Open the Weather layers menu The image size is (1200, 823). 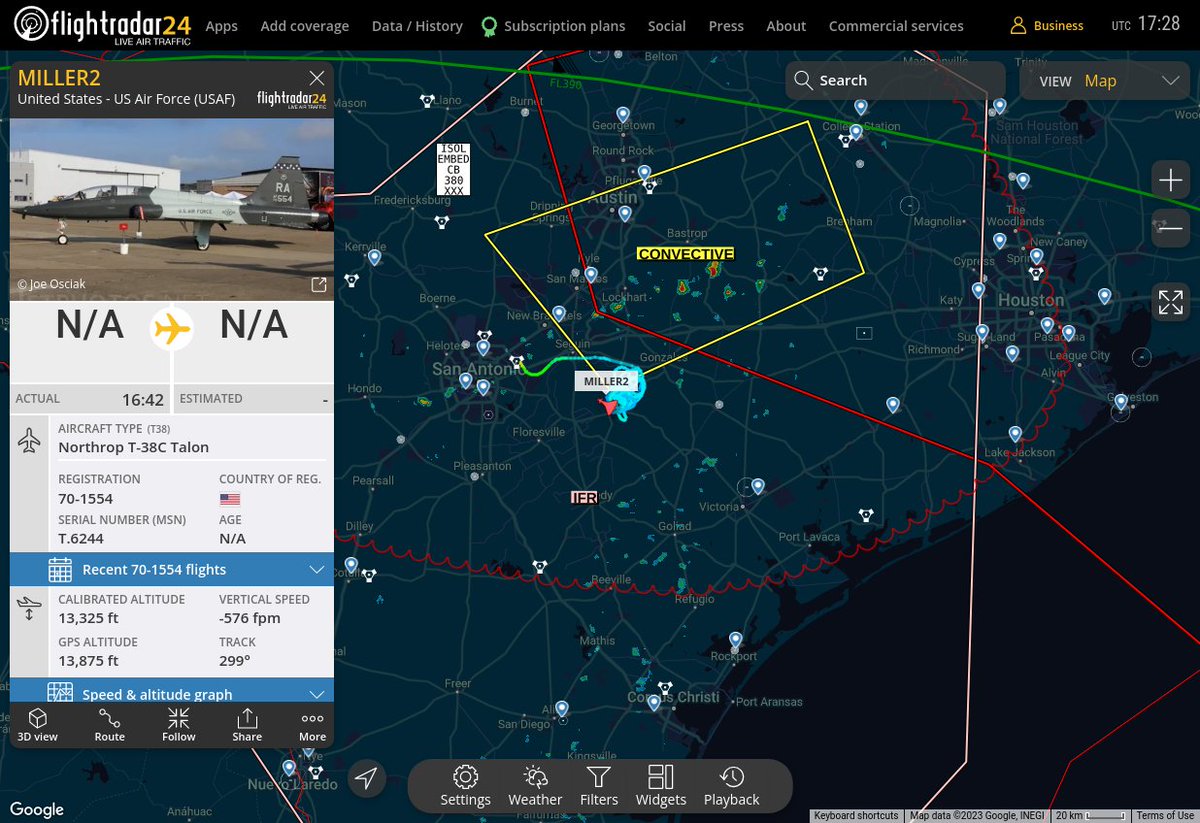point(535,788)
